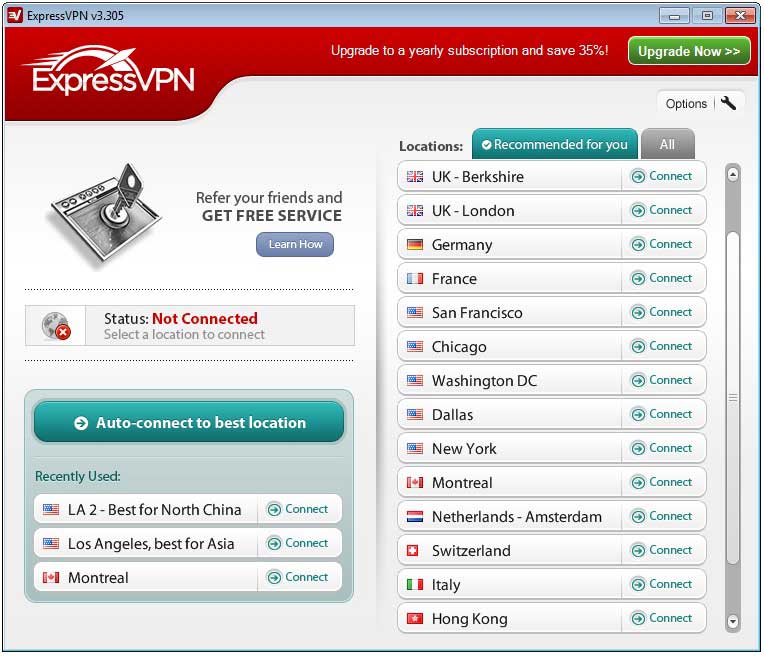Viewport: 764px width, 657px height.
Task: Click the Not Connected status globe icon
Action: (x=55, y=326)
